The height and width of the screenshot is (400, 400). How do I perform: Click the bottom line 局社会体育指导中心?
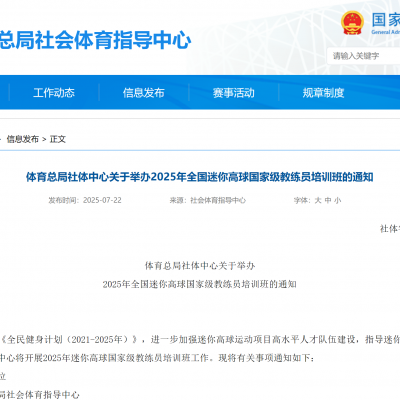click(x=40, y=395)
